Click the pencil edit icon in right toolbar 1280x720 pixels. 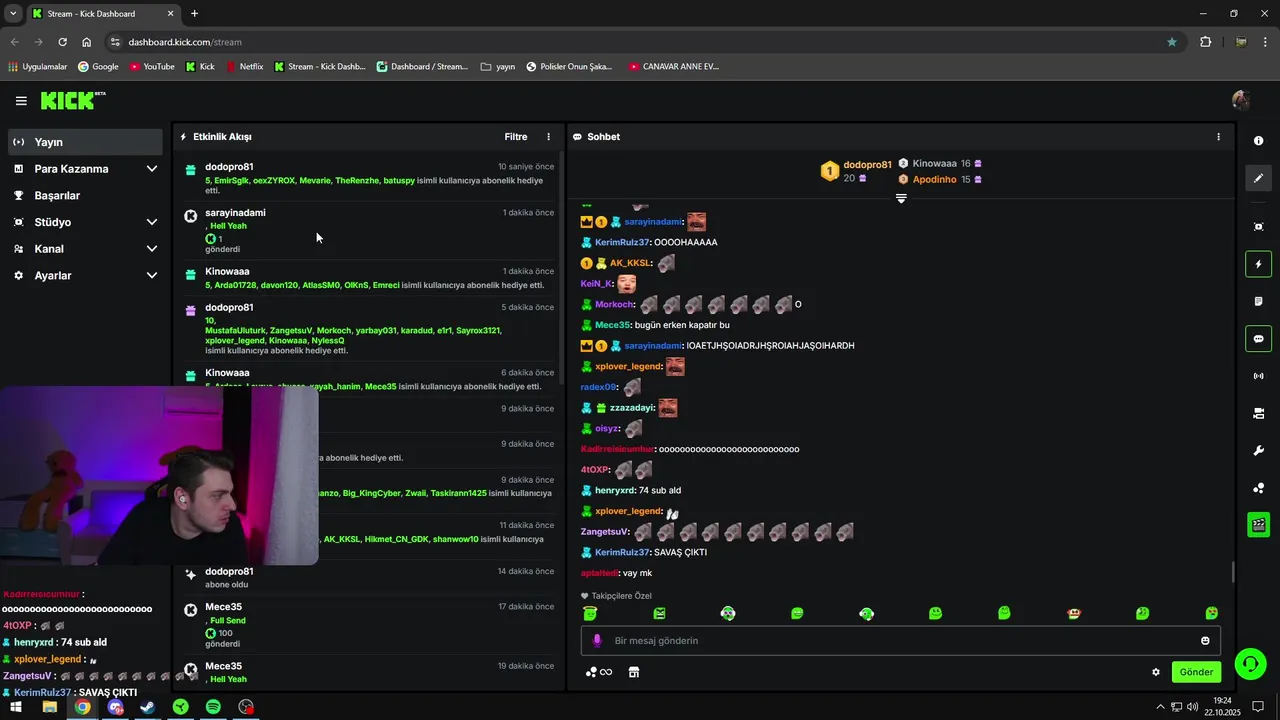1259,178
